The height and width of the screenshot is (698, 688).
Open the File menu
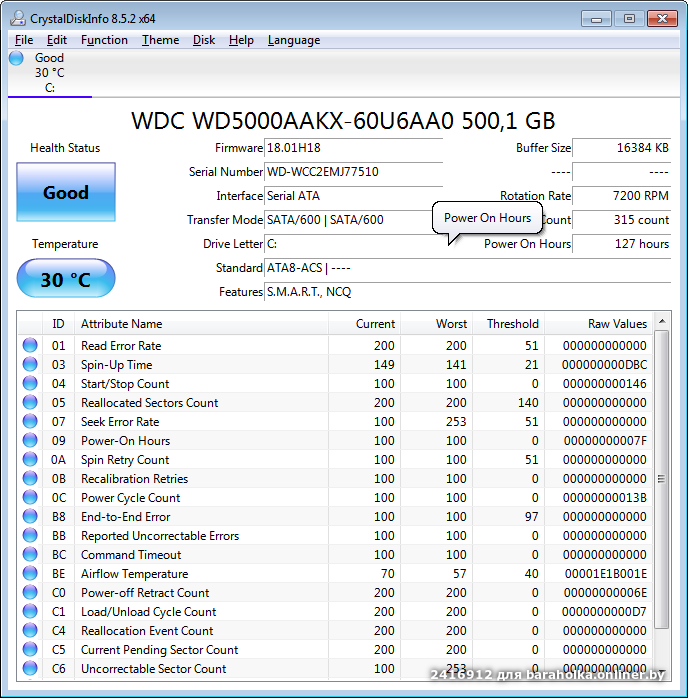click(x=24, y=40)
